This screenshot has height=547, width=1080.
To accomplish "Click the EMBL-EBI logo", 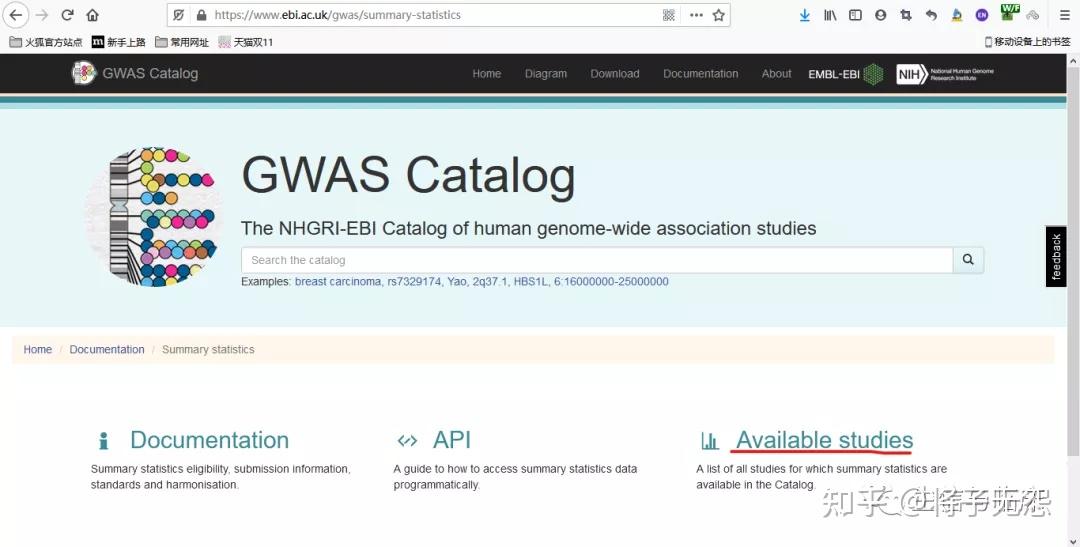I will (845, 74).
